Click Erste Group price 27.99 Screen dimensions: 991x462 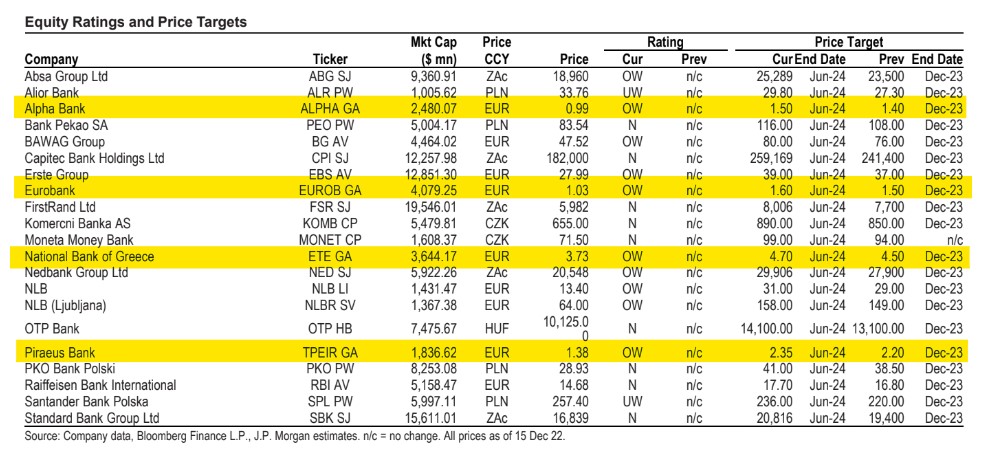[573, 174]
